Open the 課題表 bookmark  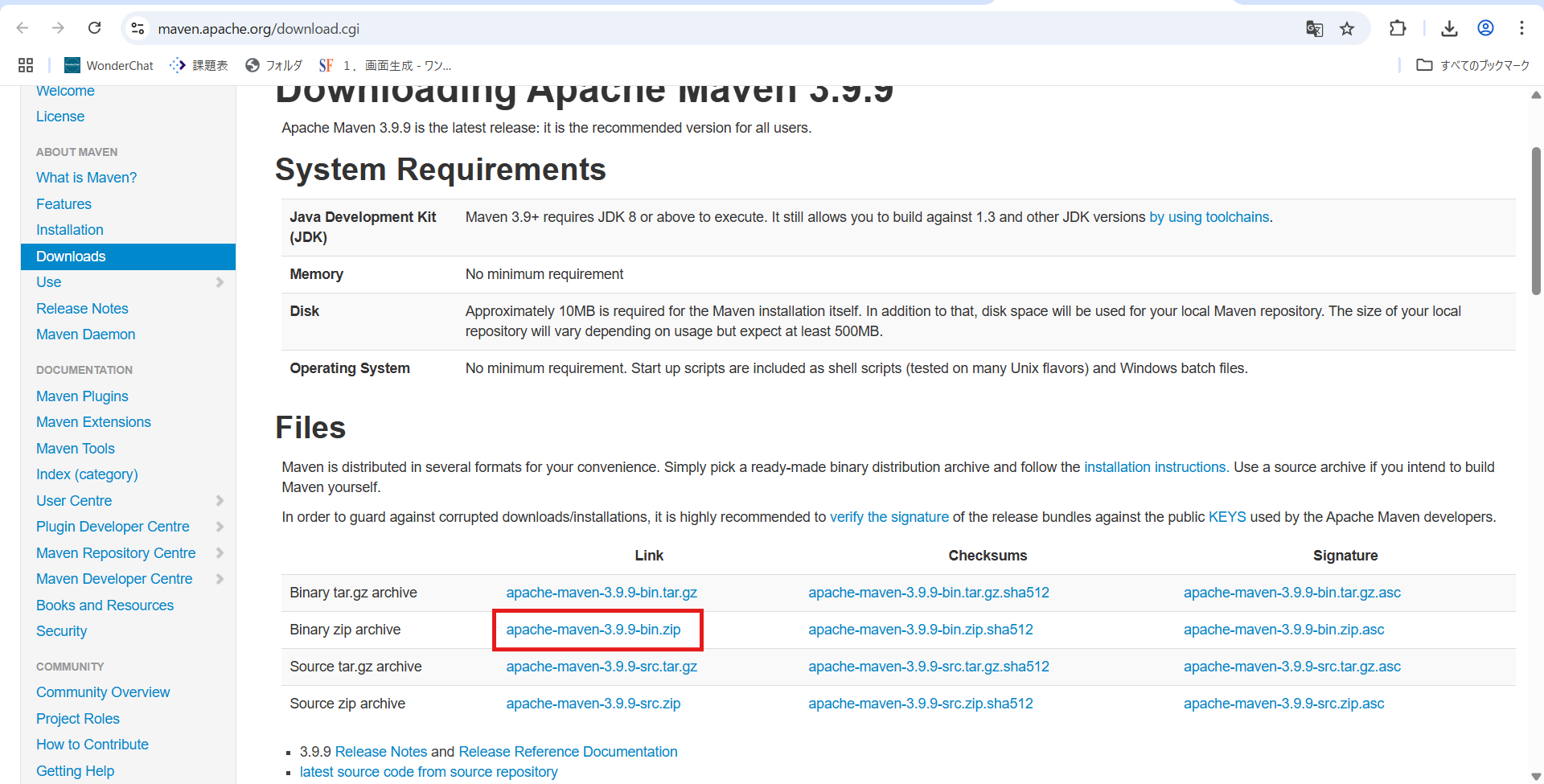pos(199,65)
